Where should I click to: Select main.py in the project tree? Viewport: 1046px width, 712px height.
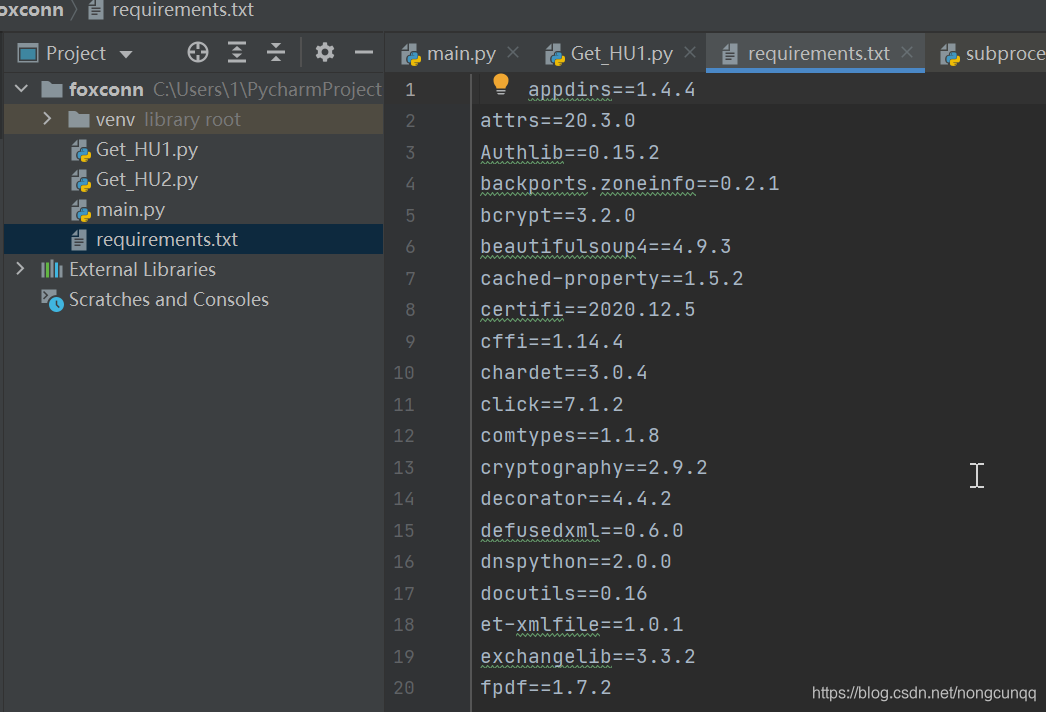[130, 210]
